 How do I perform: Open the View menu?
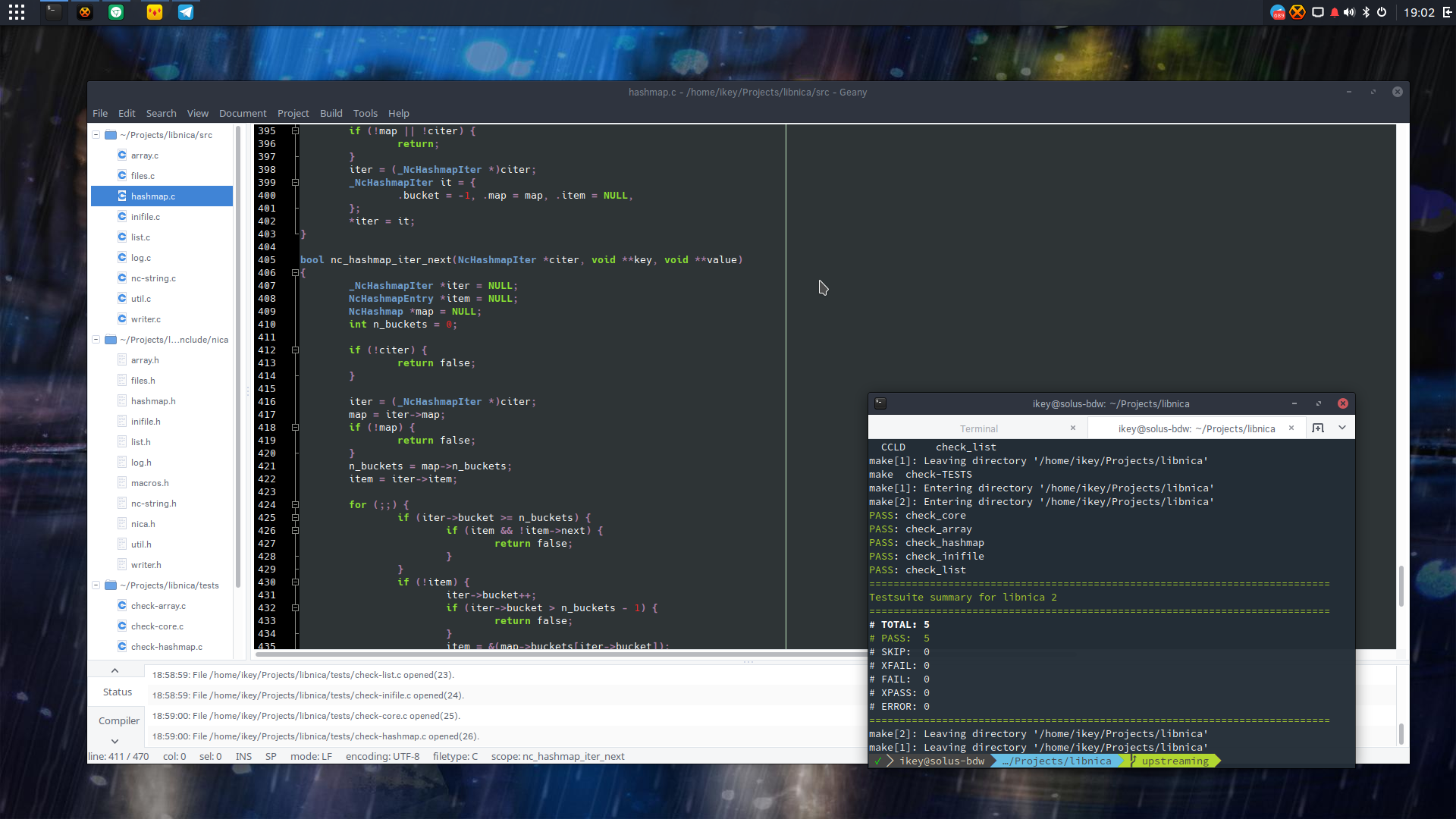pyautogui.click(x=198, y=113)
